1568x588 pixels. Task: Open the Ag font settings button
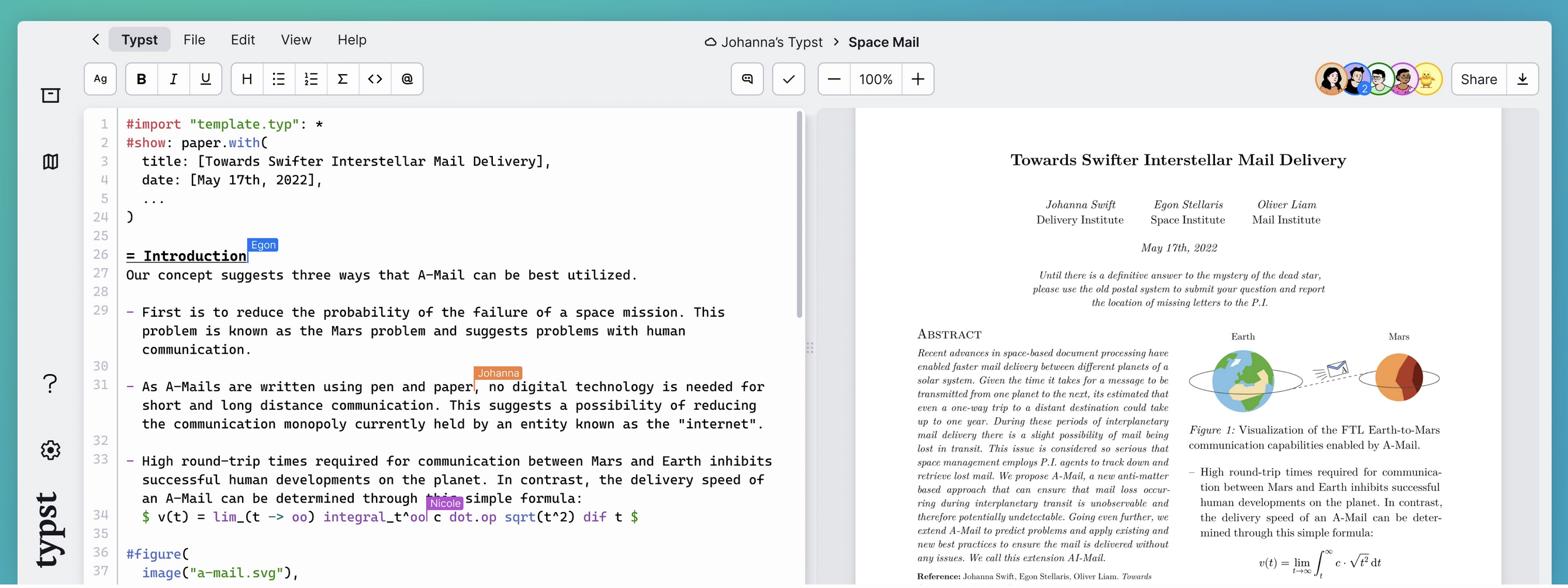[101, 79]
